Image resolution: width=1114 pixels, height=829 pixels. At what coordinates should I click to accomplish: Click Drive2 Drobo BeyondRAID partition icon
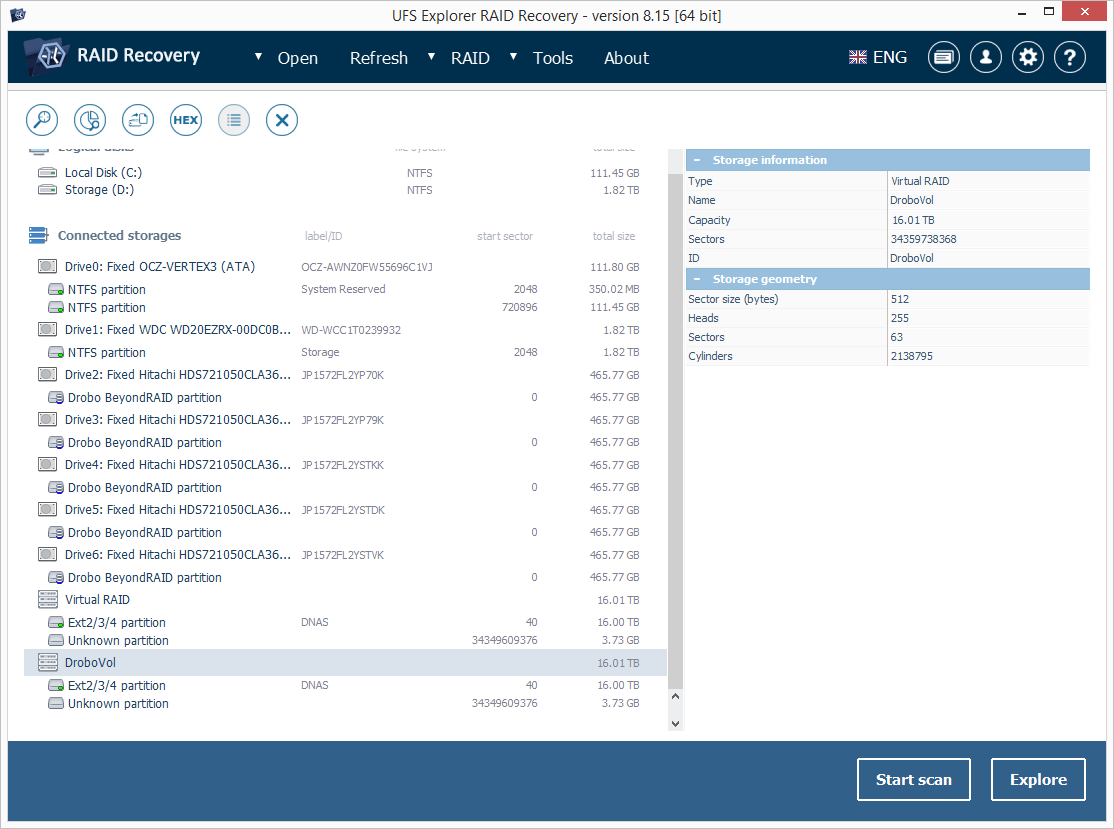pyautogui.click(x=56, y=398)
